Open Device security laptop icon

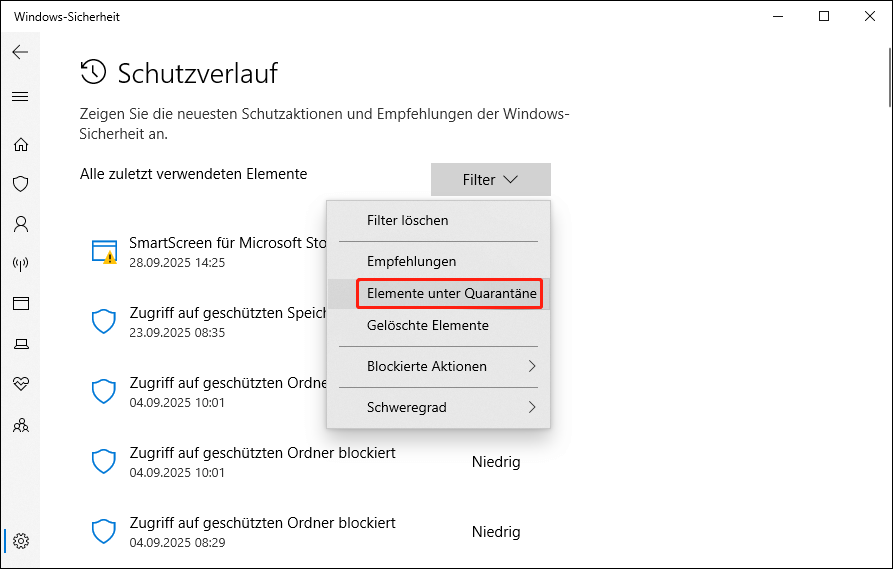20,344
